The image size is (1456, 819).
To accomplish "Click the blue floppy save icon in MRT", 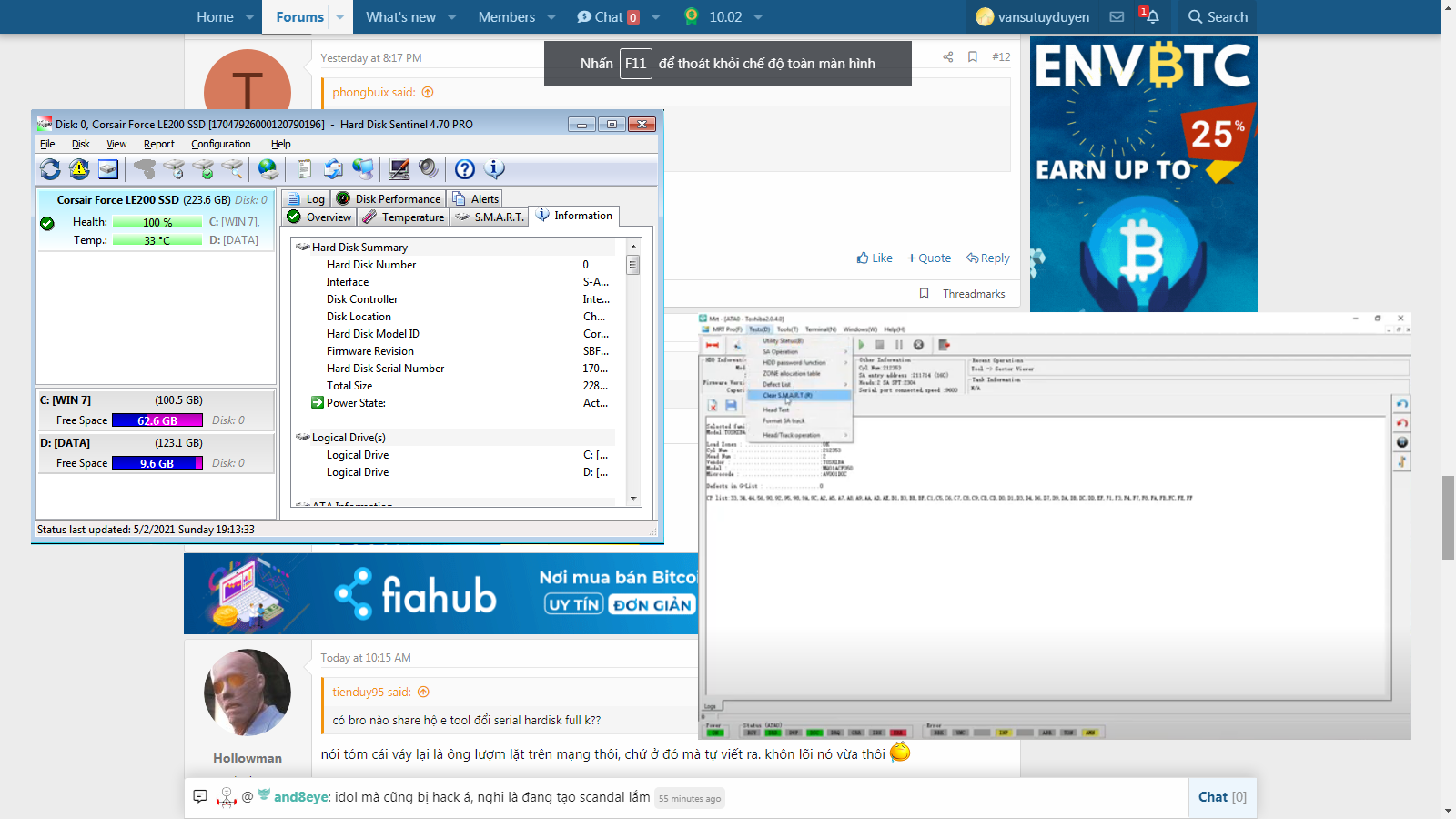I will click(731, 406).
